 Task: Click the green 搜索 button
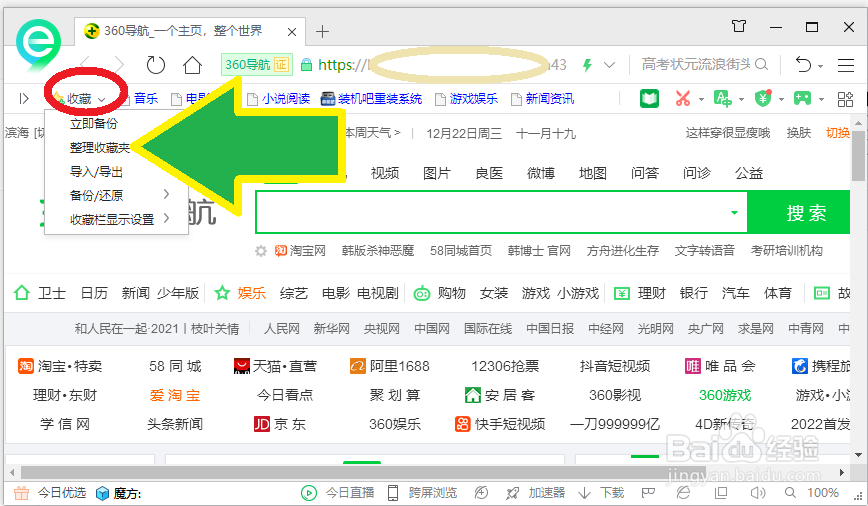click(799, 213)
